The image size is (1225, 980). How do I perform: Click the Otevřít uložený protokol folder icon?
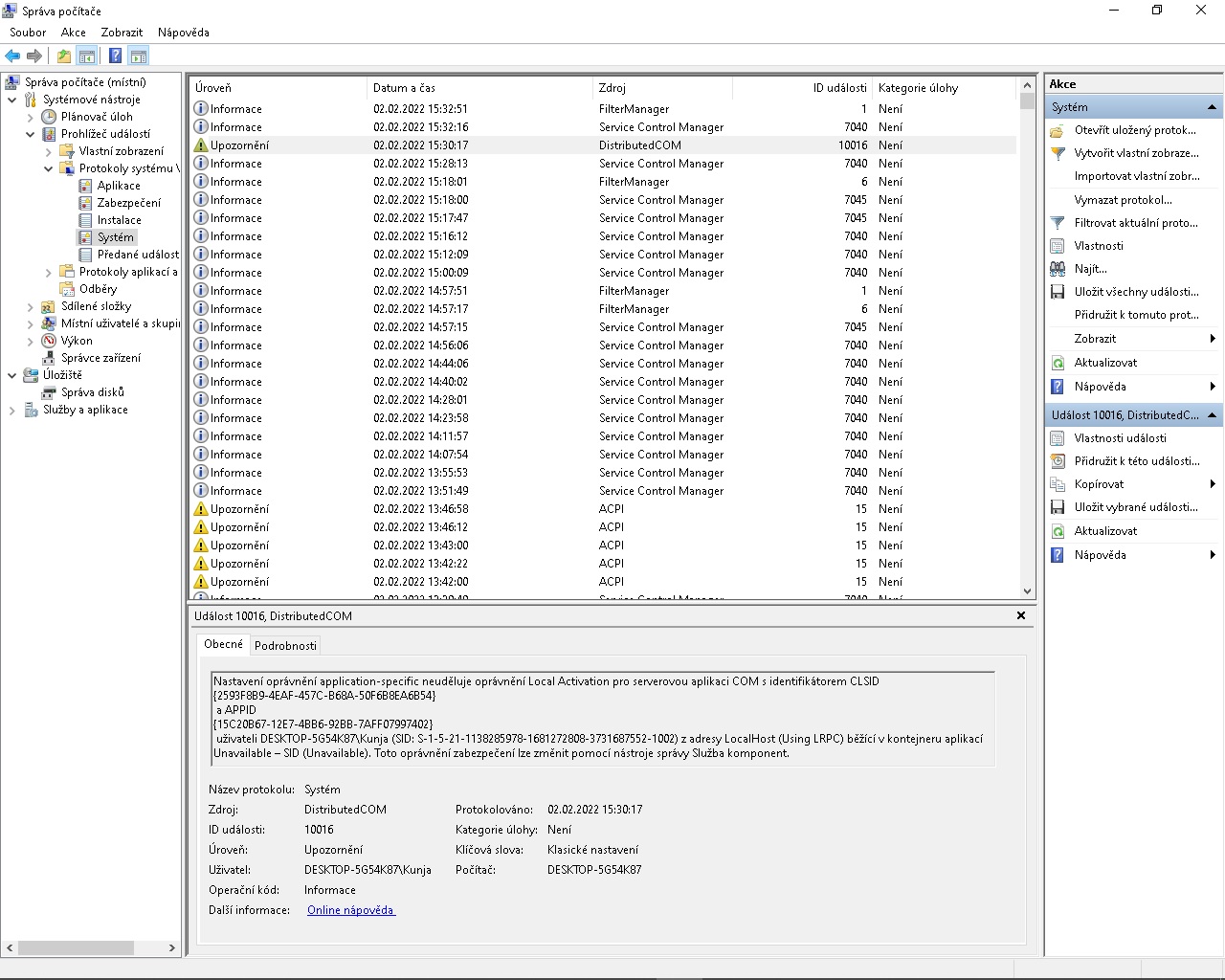1058,130
